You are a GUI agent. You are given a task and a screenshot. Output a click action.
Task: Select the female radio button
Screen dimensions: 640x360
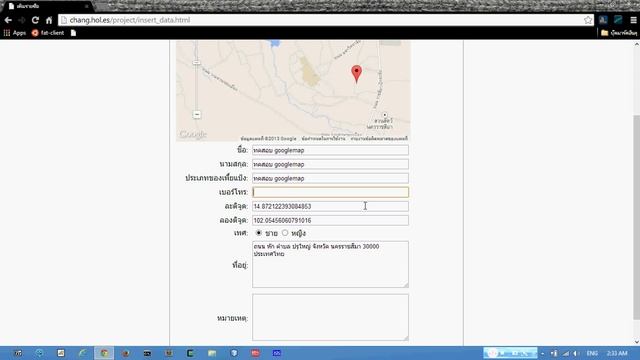tap(285, 233)
